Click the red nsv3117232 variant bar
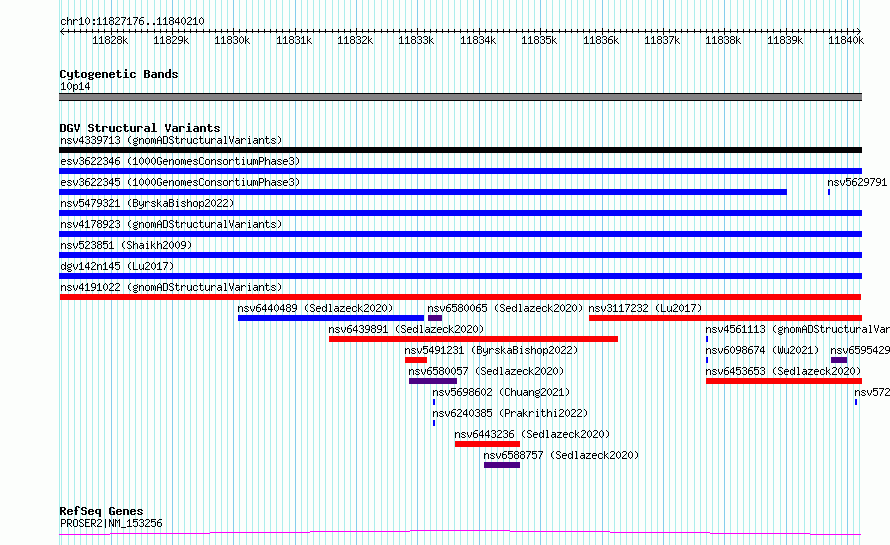This screenshot has width=890, height=545. pyautogui.click(x=725, y=318)
